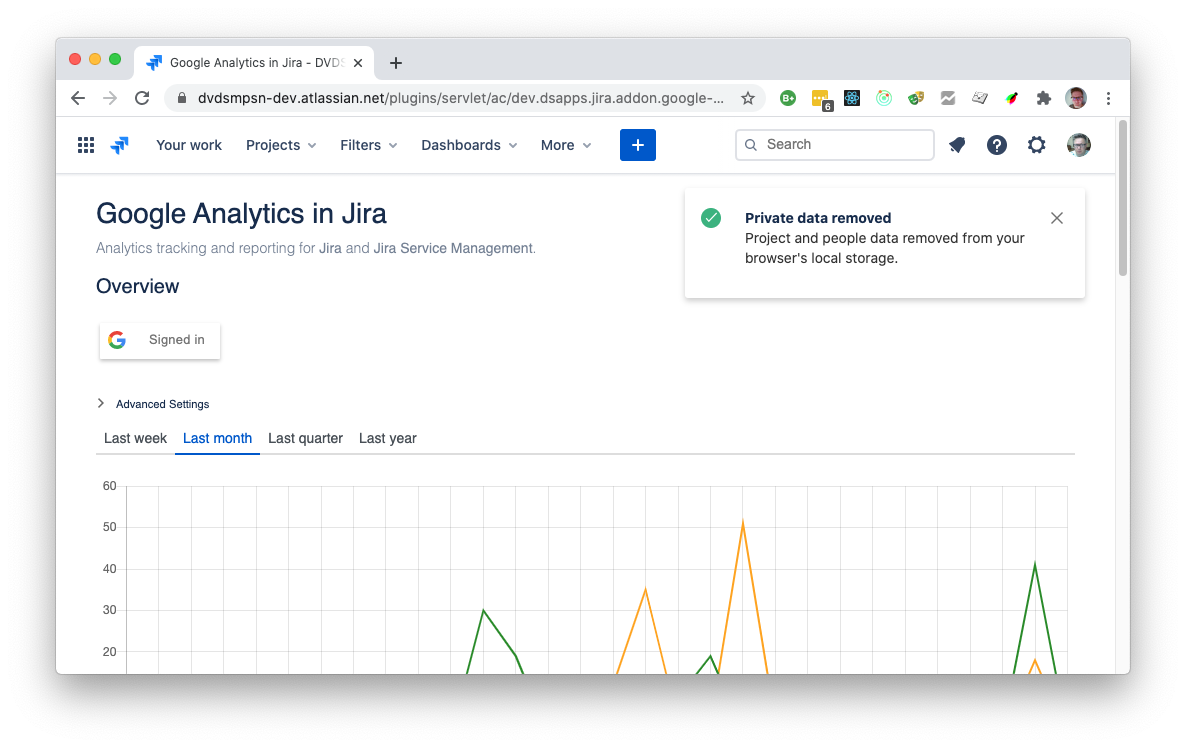This screenshot has width=1186, height=748.
Task: Switch to the Last week tab
Action: (135, 438)
